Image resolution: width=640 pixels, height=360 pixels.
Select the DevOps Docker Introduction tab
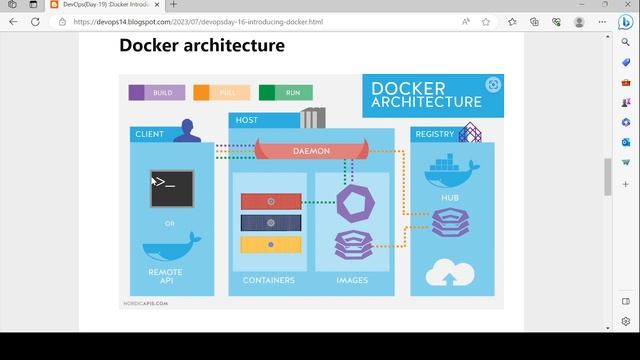pyautogui.click(x=104, y=4)
